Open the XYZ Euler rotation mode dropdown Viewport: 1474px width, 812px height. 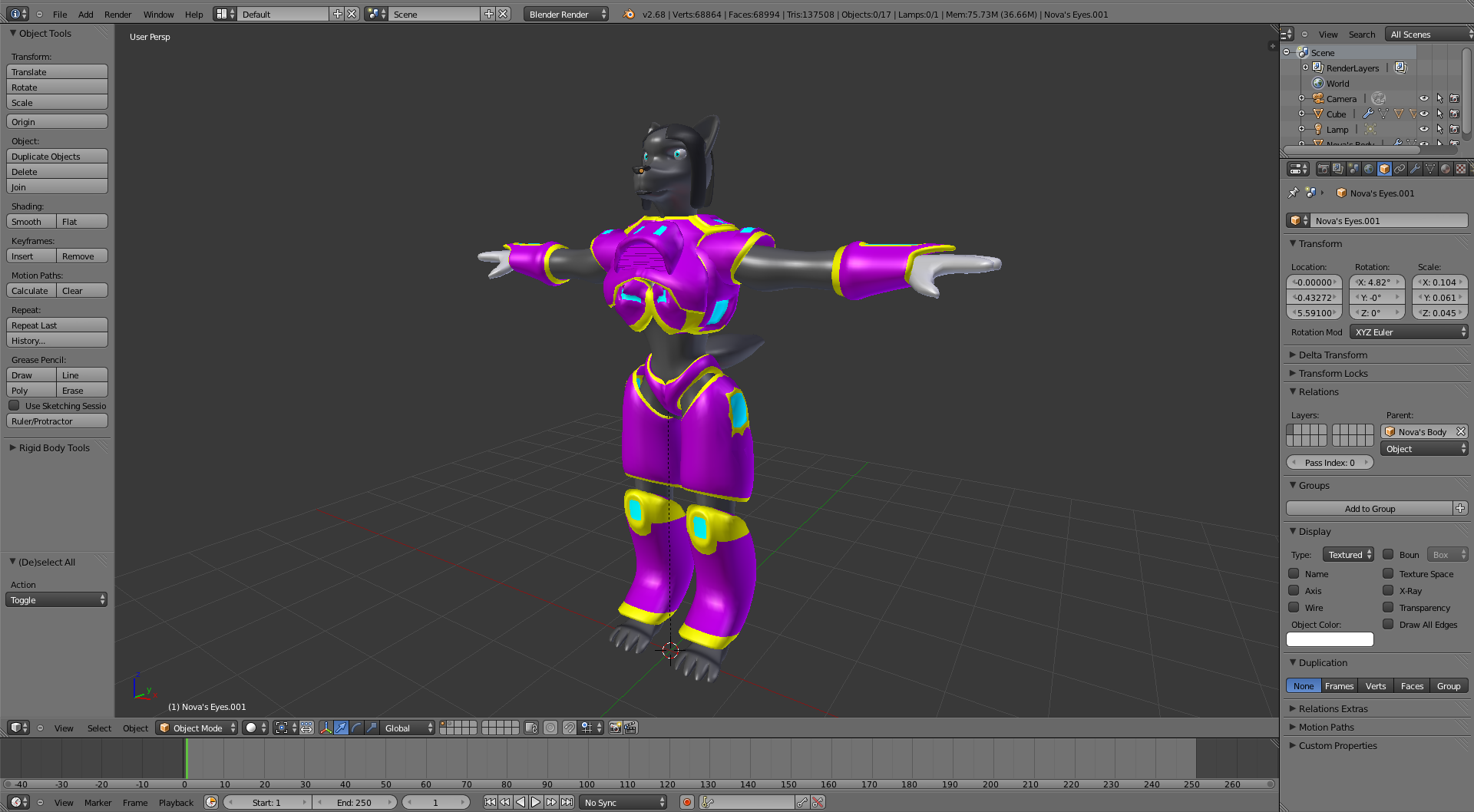[1409, 332]
